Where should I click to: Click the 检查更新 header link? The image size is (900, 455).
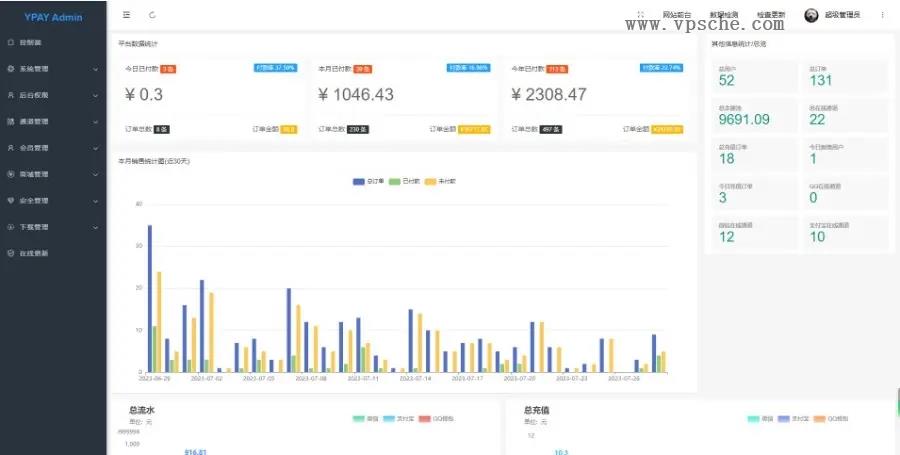[771, 15]
